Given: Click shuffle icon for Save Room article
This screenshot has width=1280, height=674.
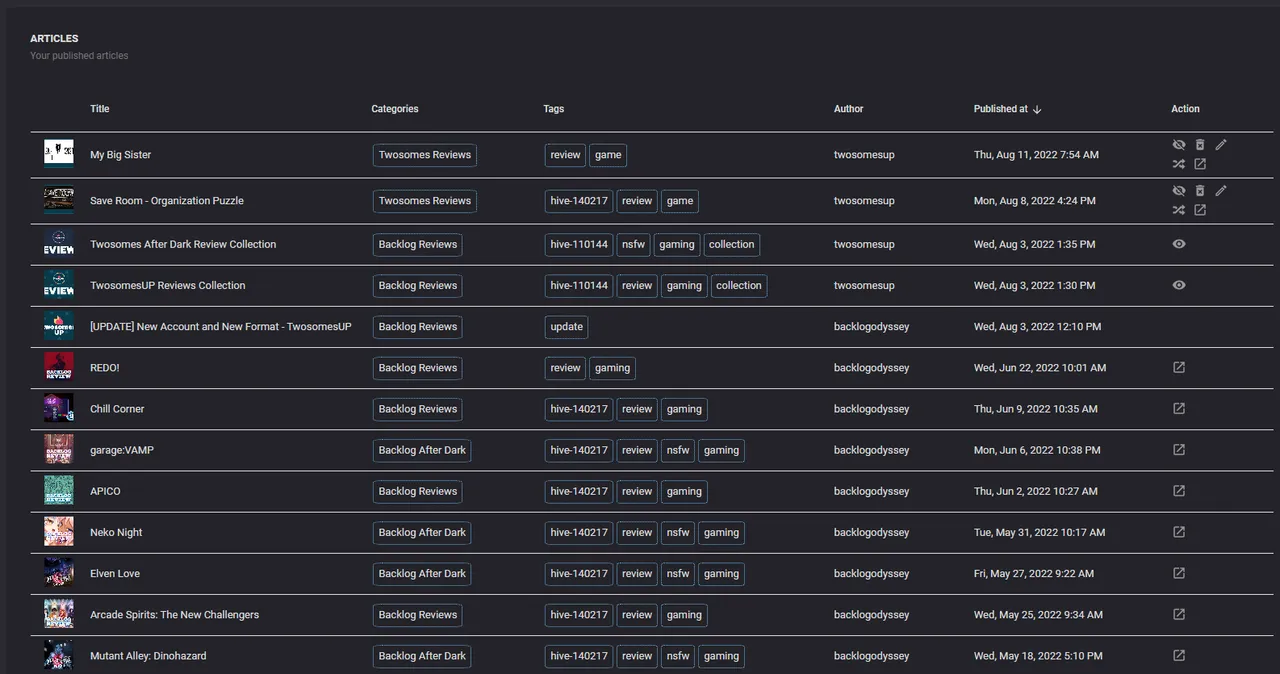Looking at the screenshot, I should point(1179,210).
